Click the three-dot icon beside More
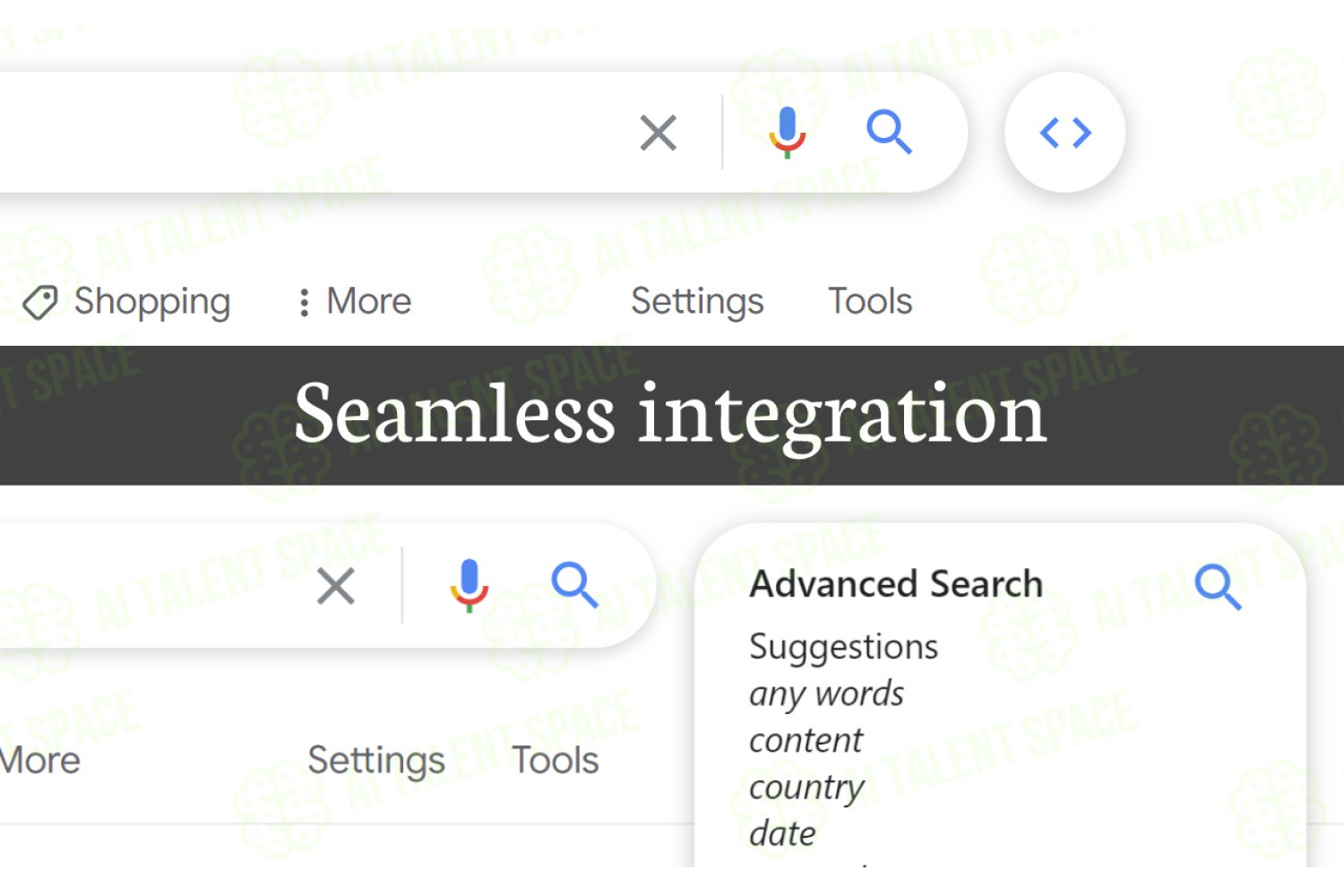The image size is (1344, 896). (305, 303)
